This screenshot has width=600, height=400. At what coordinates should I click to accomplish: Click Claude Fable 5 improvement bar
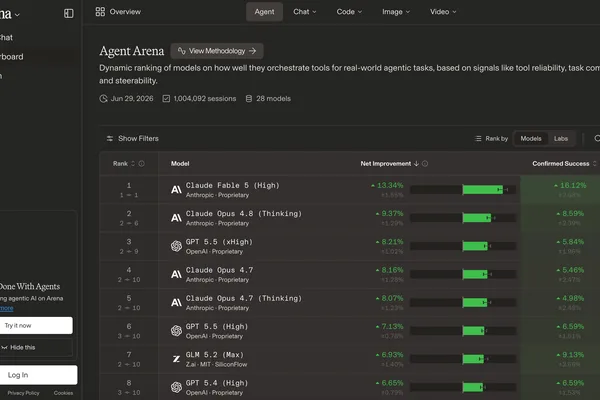pyautogui.click(x=463, y=189)
